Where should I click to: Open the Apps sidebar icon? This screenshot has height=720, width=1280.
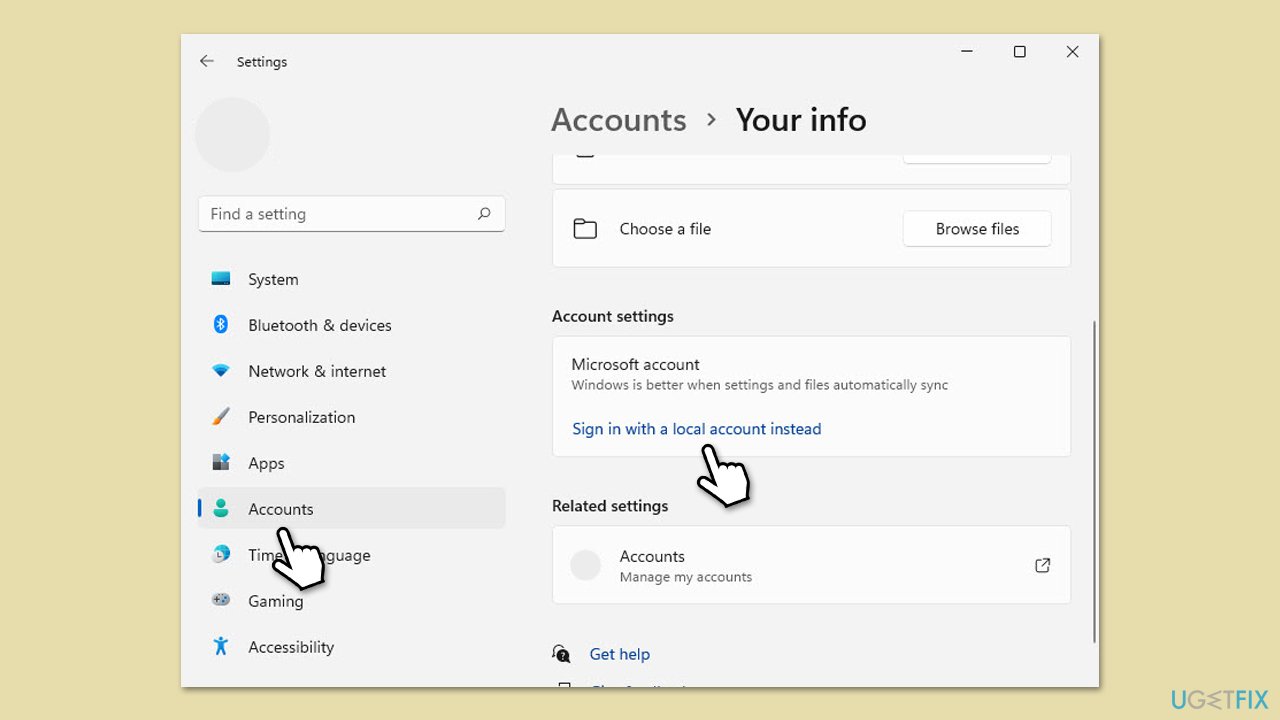point(221,463)
